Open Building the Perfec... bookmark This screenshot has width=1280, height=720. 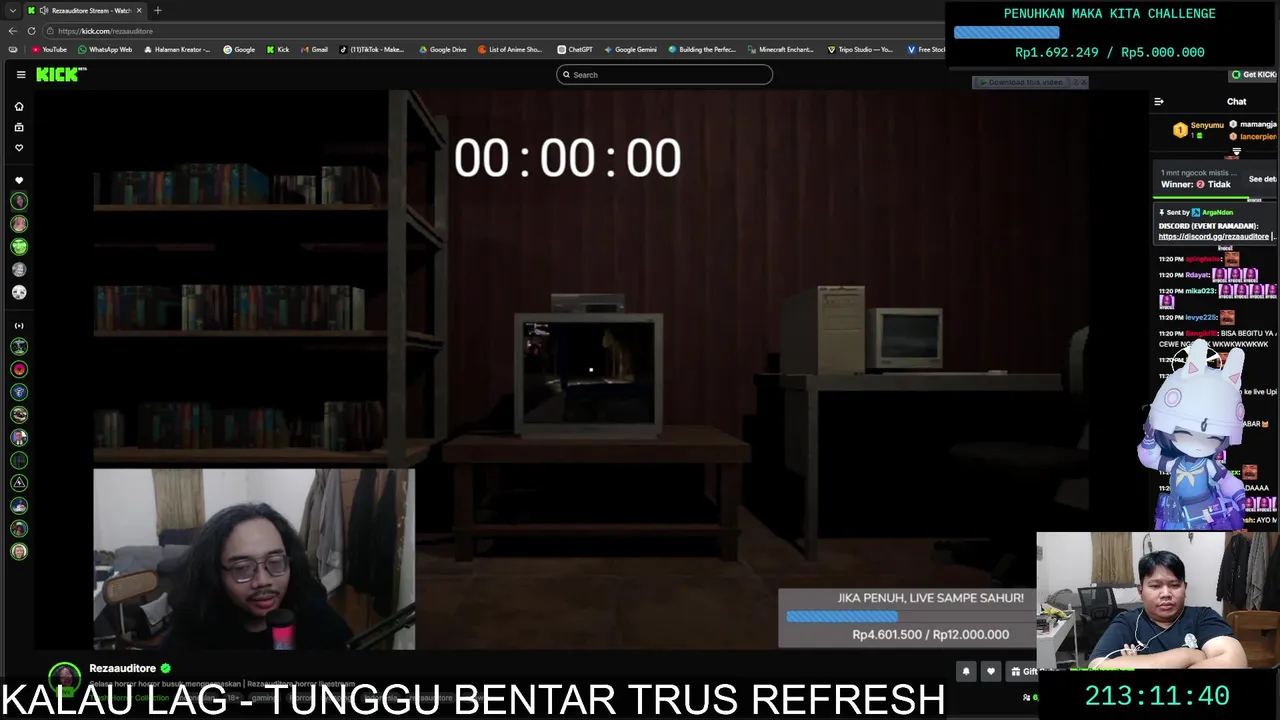tap(702, 49)
